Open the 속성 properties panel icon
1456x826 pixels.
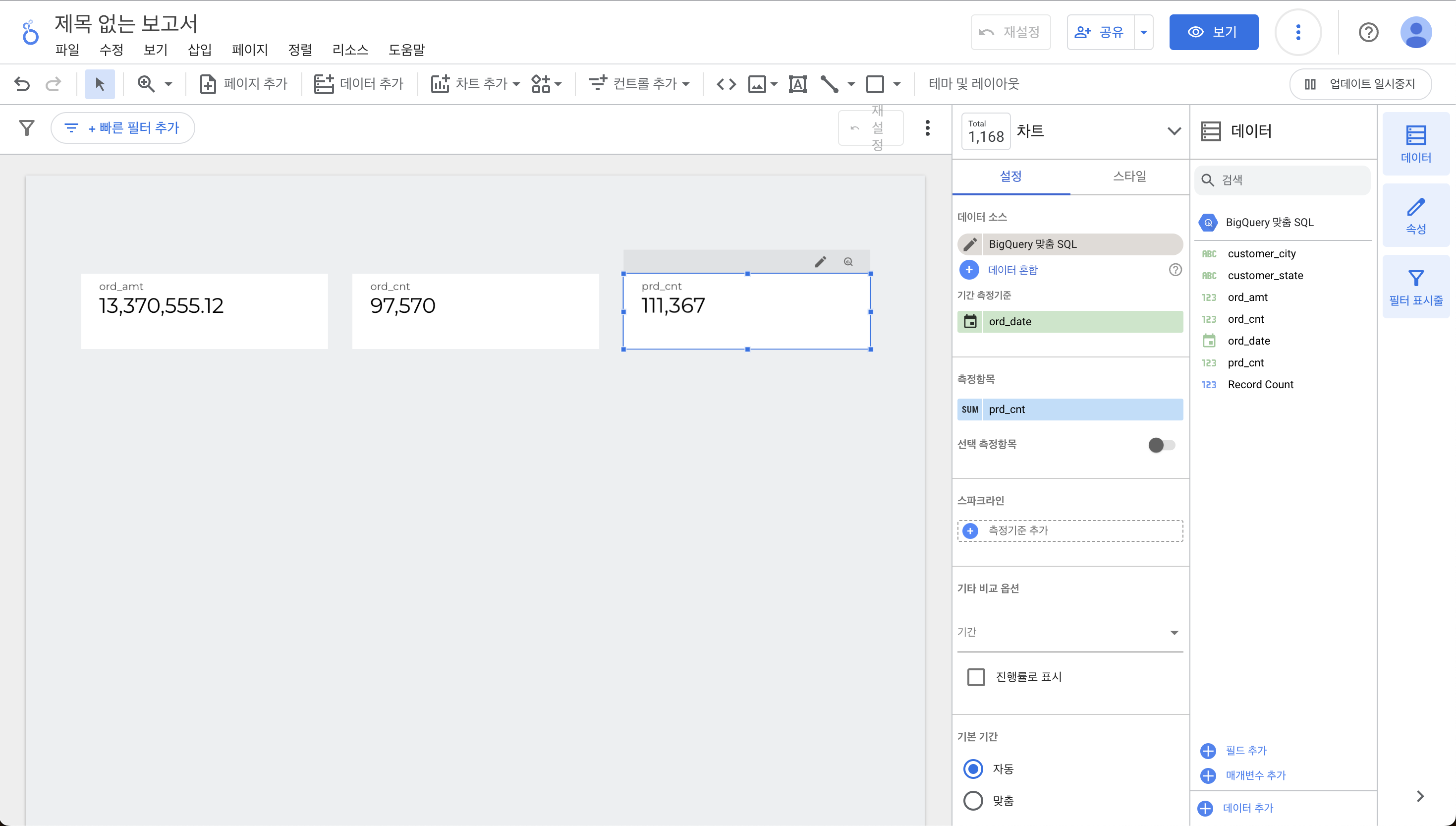1416,215
